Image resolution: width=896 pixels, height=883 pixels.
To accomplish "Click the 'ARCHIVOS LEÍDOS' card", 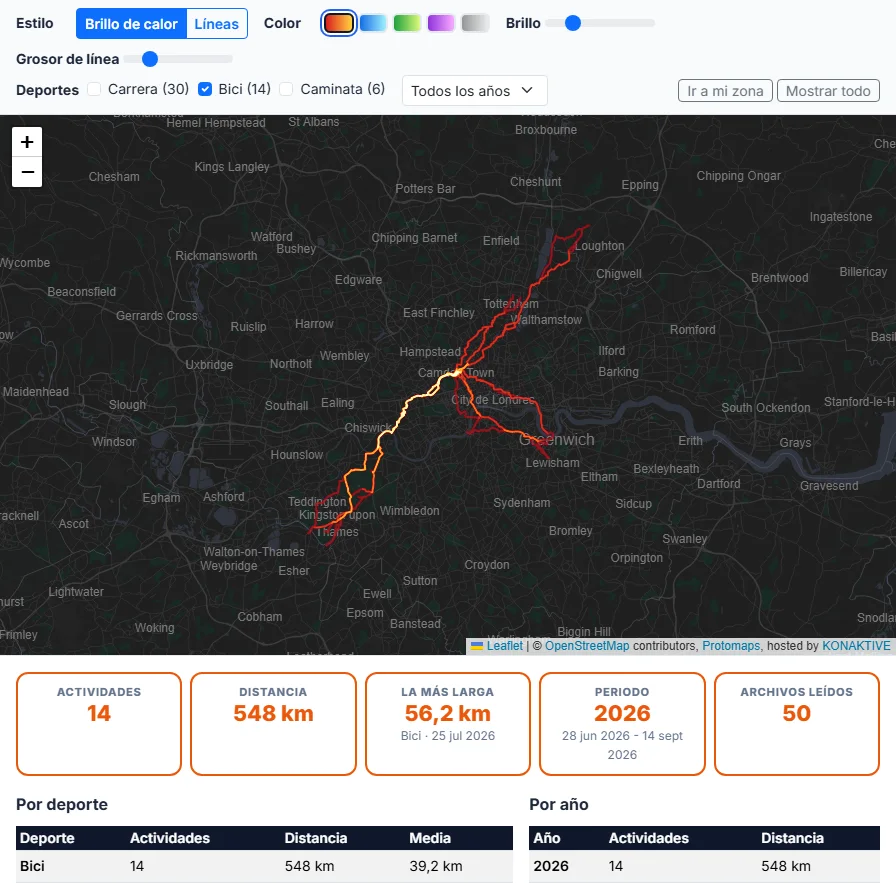I will pyautogui.click(x=797, y=724).
